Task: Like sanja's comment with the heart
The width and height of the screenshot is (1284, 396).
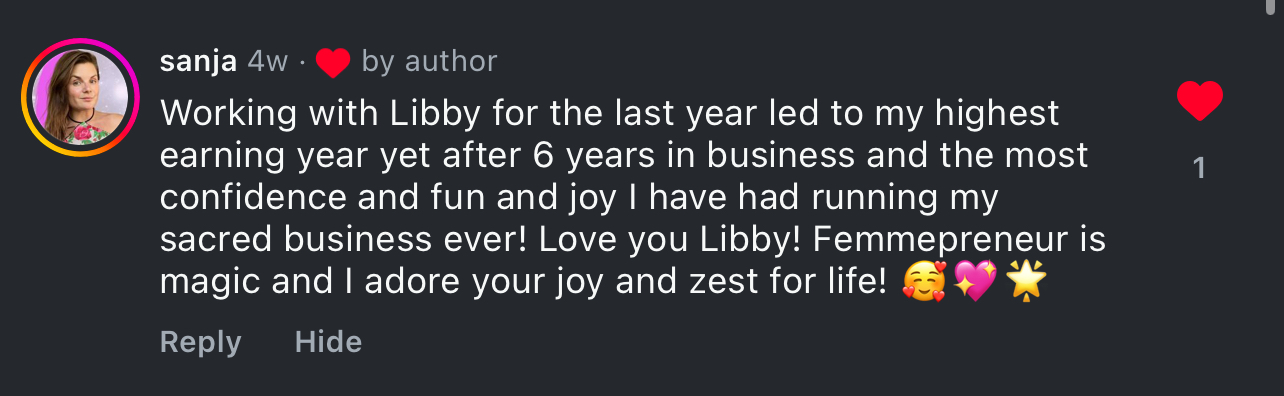Action: [1199, 102]
